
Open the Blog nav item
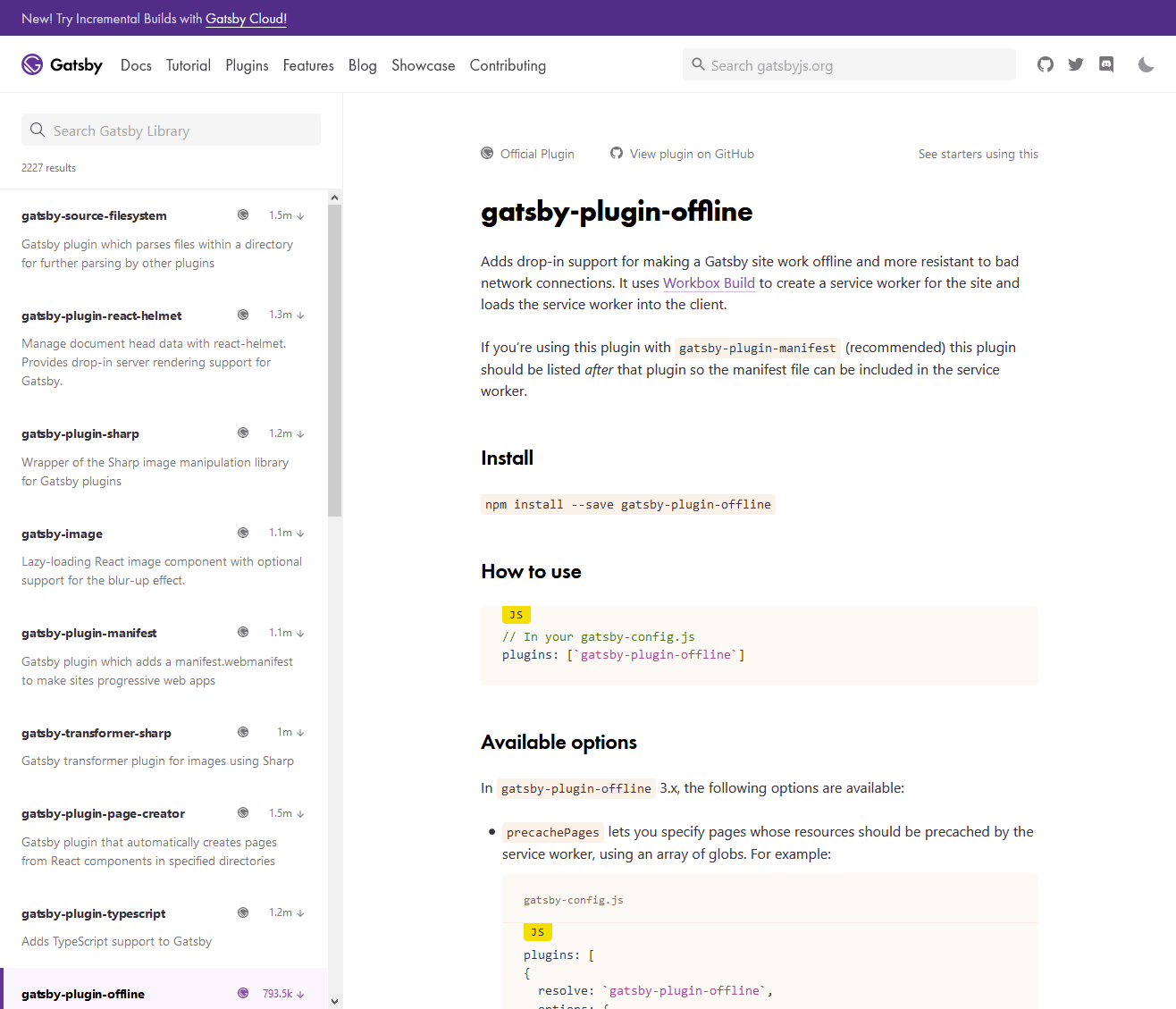363,65
